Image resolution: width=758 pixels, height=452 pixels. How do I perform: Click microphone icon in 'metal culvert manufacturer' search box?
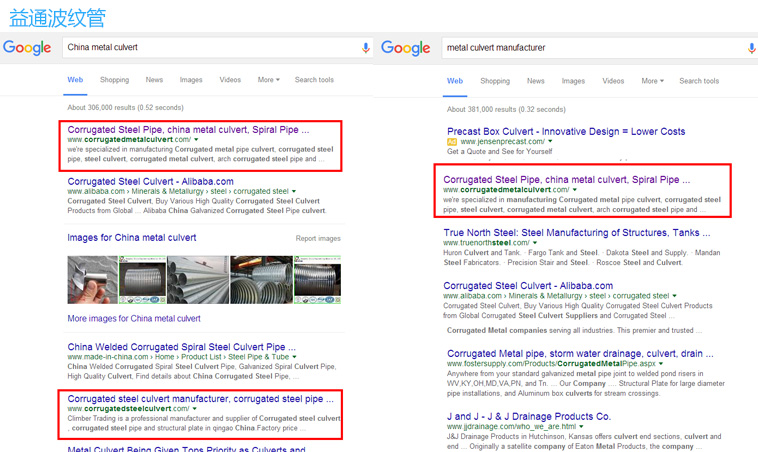tap(751, 48)
